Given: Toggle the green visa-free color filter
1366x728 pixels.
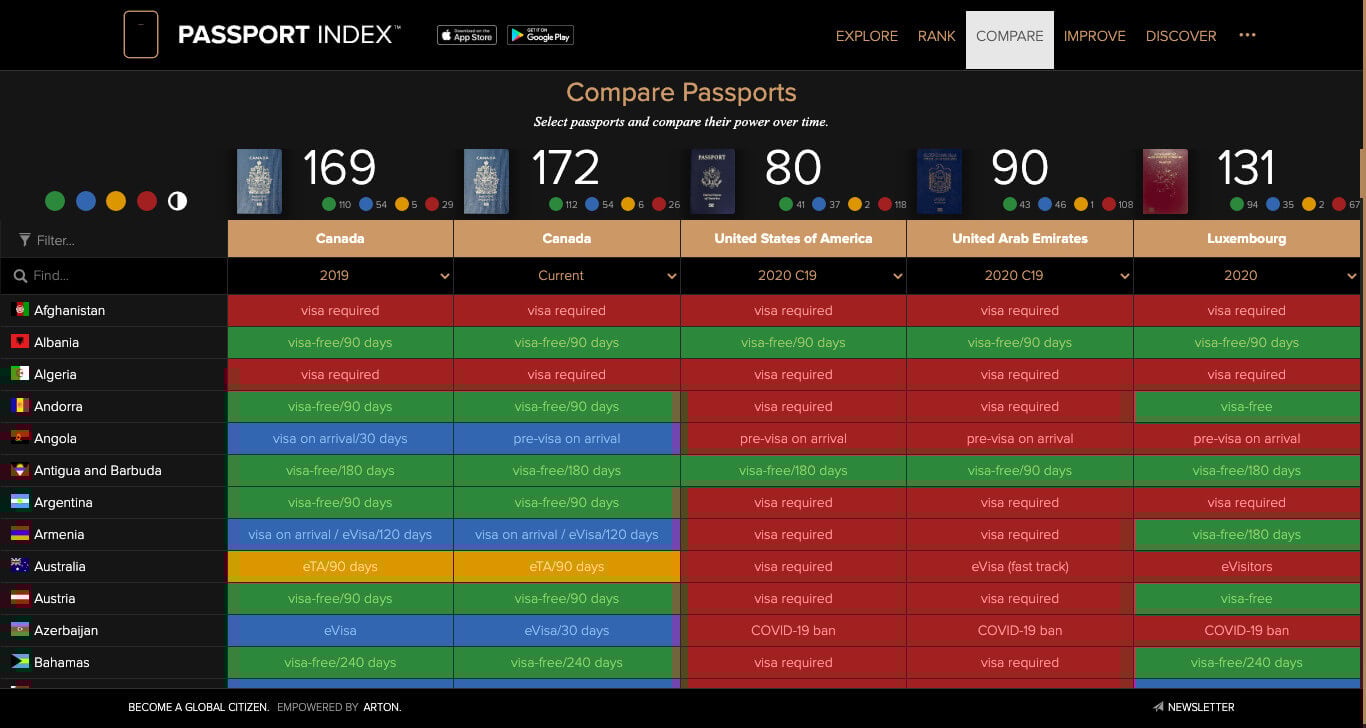Looking at the screenshot, I should point(55,201).
